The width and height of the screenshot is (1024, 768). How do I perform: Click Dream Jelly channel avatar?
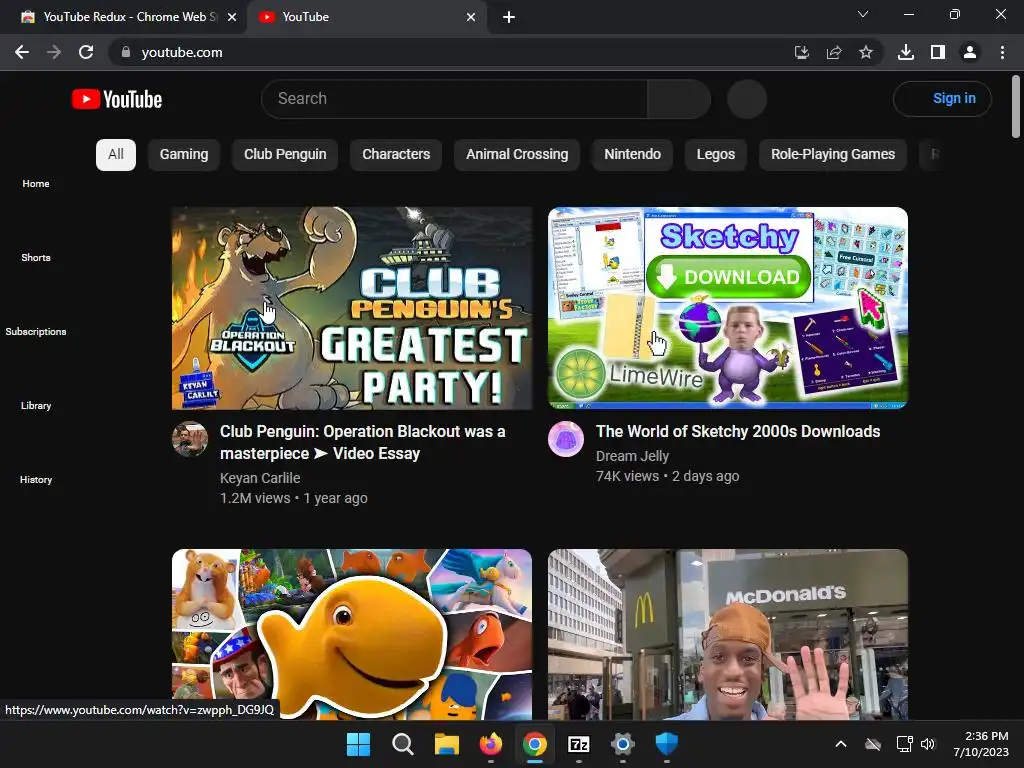566,439
